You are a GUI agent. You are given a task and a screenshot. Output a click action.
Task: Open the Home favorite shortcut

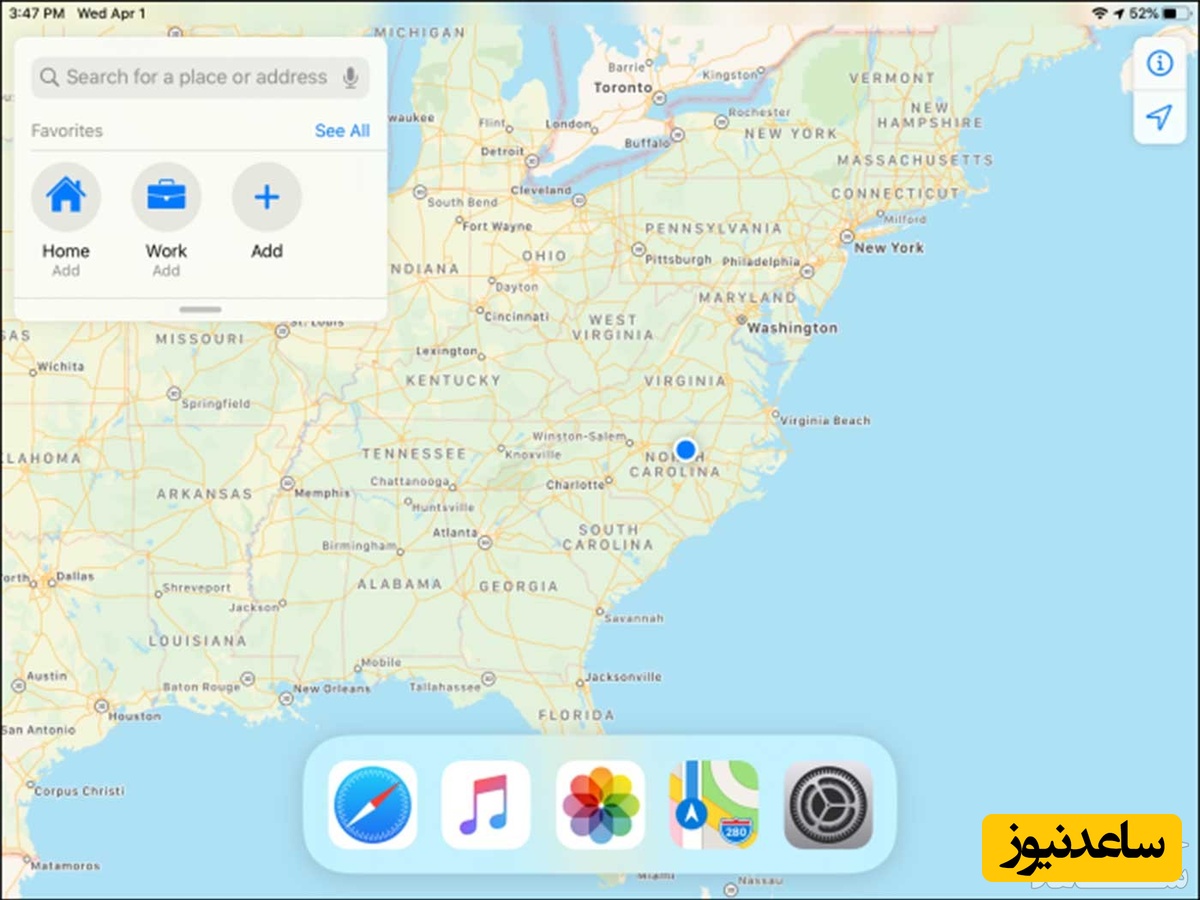66,197
